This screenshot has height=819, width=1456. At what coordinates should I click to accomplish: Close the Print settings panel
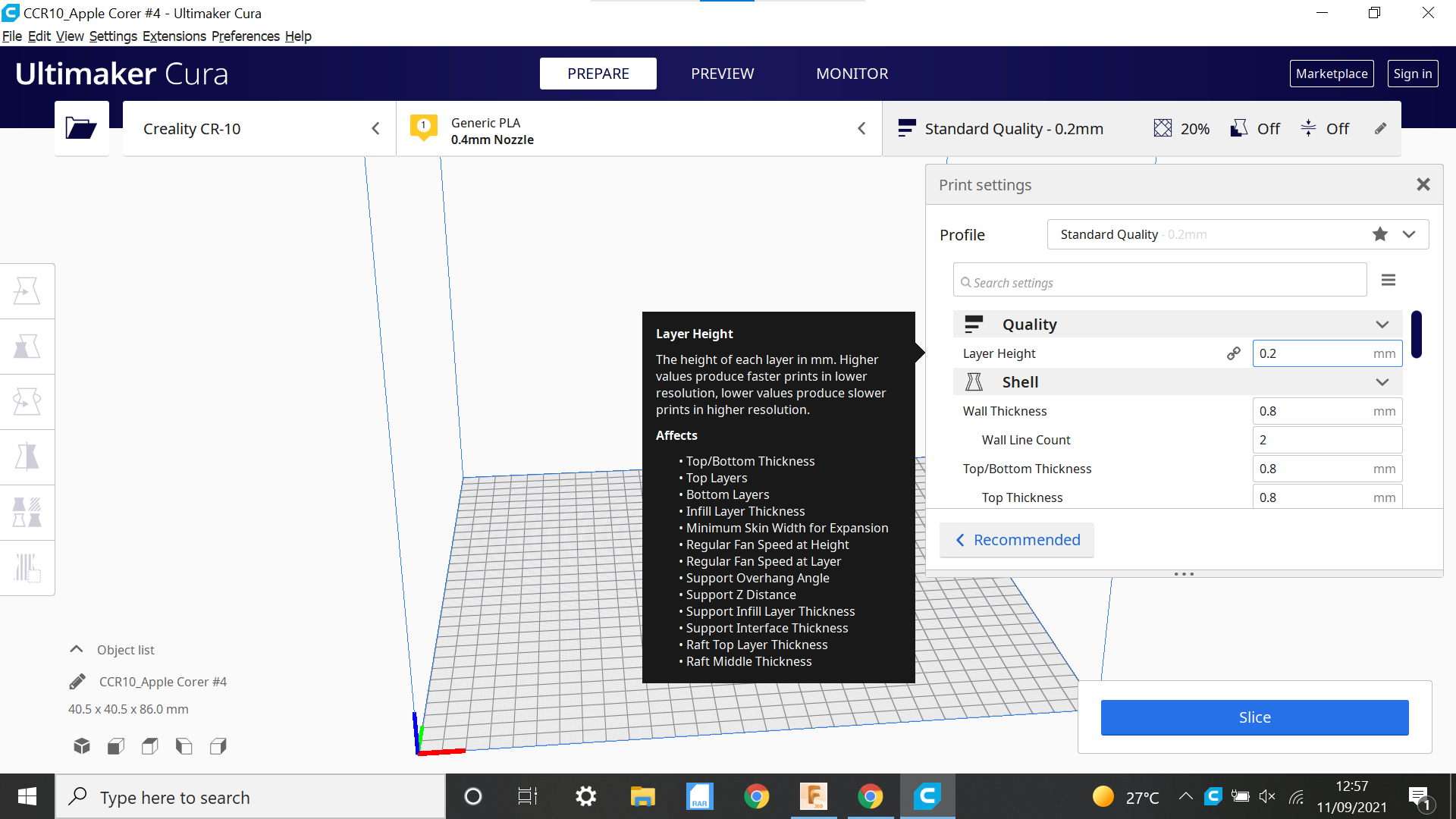(x=1423, y=184)
